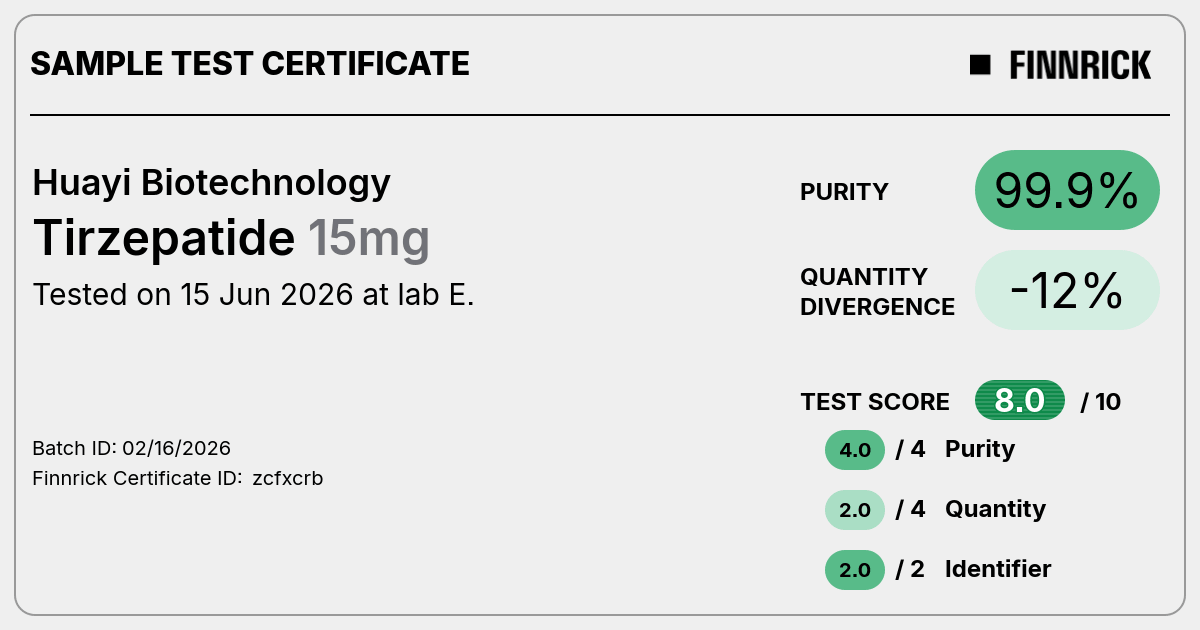The width and height of the screenshot is (1200, 630).
Task: Select the 99.9% purity badge
Action: pos(1067,190)
